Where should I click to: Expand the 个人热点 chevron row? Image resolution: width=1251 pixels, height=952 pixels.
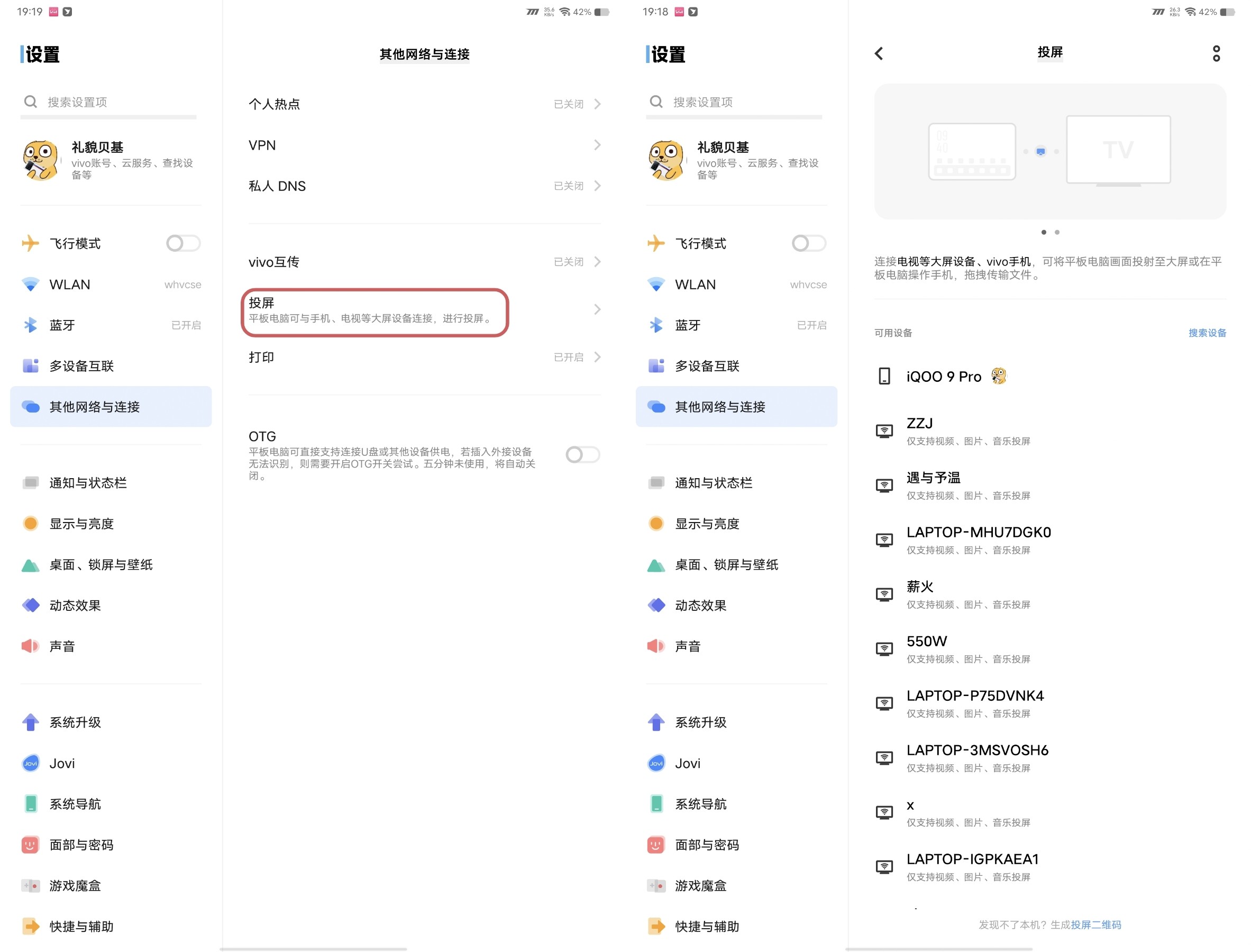coord(597,104)
